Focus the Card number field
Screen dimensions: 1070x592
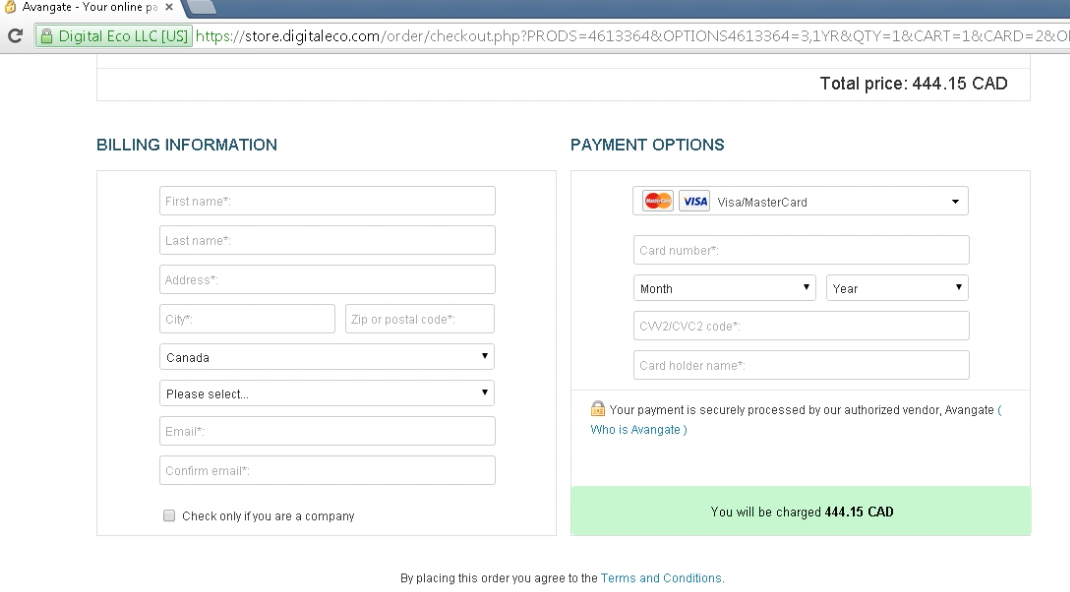tap(800, 250)
